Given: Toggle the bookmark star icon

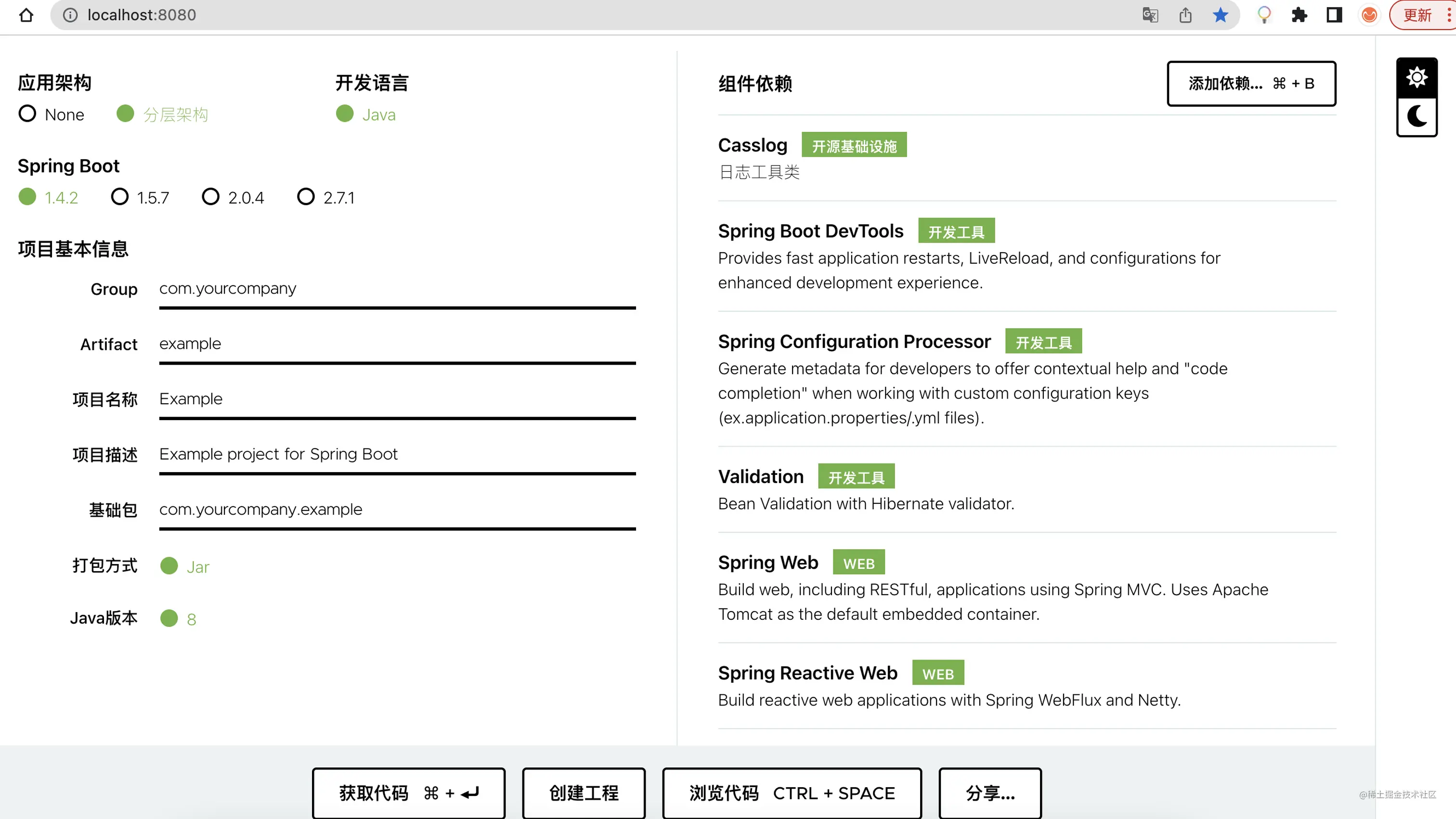Looking at the screenshot, I should [x=1220, y=15].
